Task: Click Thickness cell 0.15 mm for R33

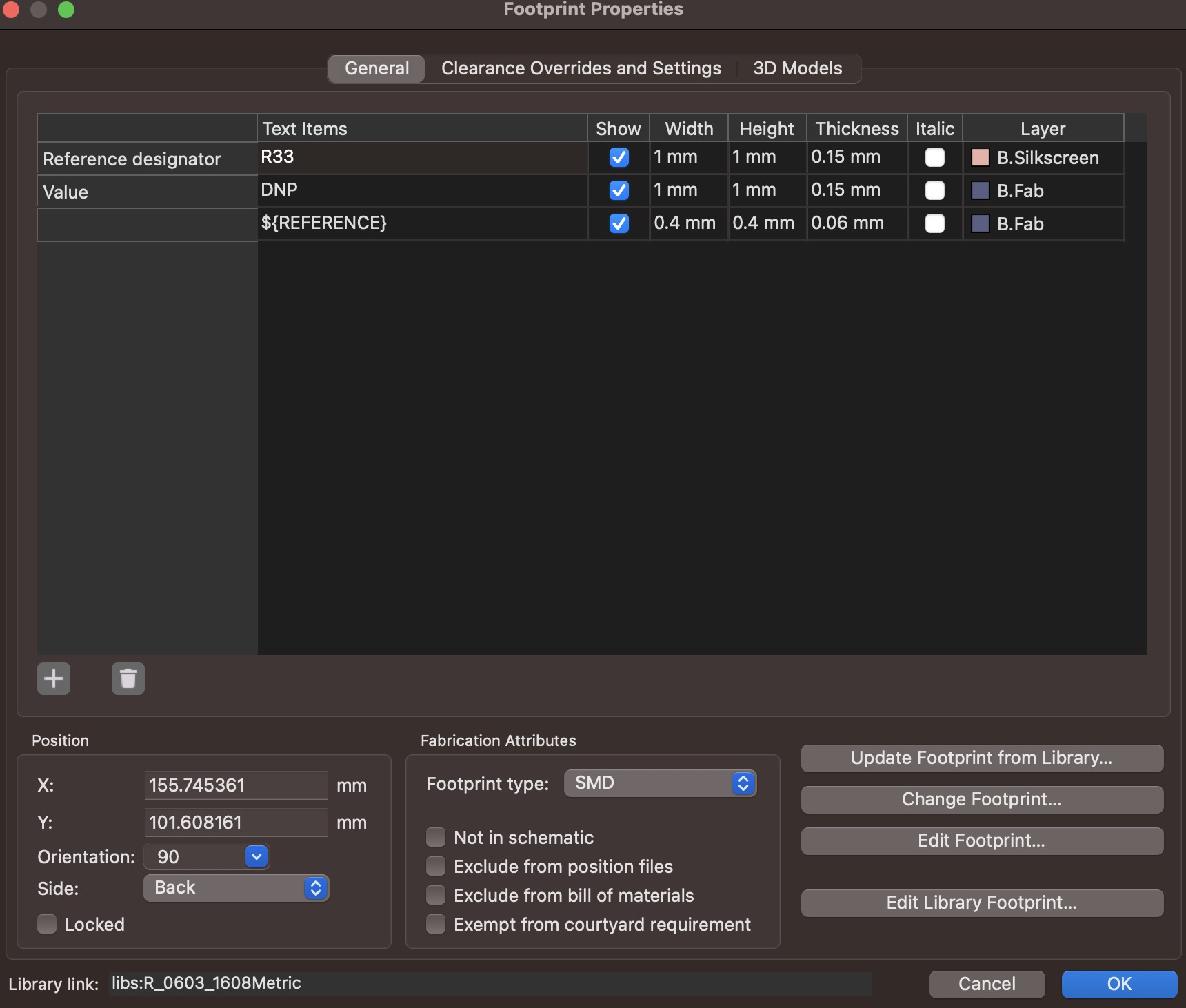Action: (857, 158)
